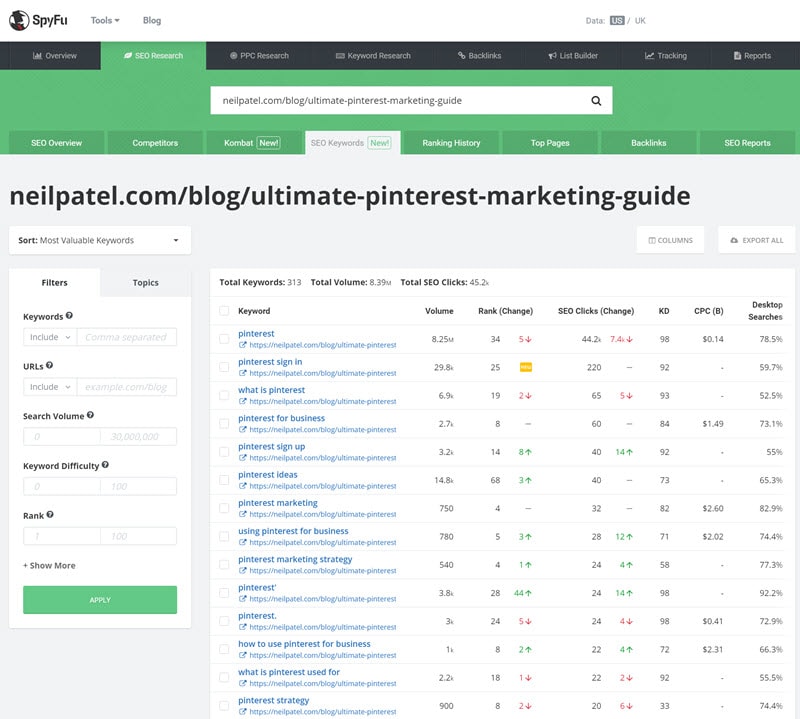Open external link icon for 'pinterest sign in'
Image resolution: width=800 pixels, height=719 pixels.
[243, 373]
